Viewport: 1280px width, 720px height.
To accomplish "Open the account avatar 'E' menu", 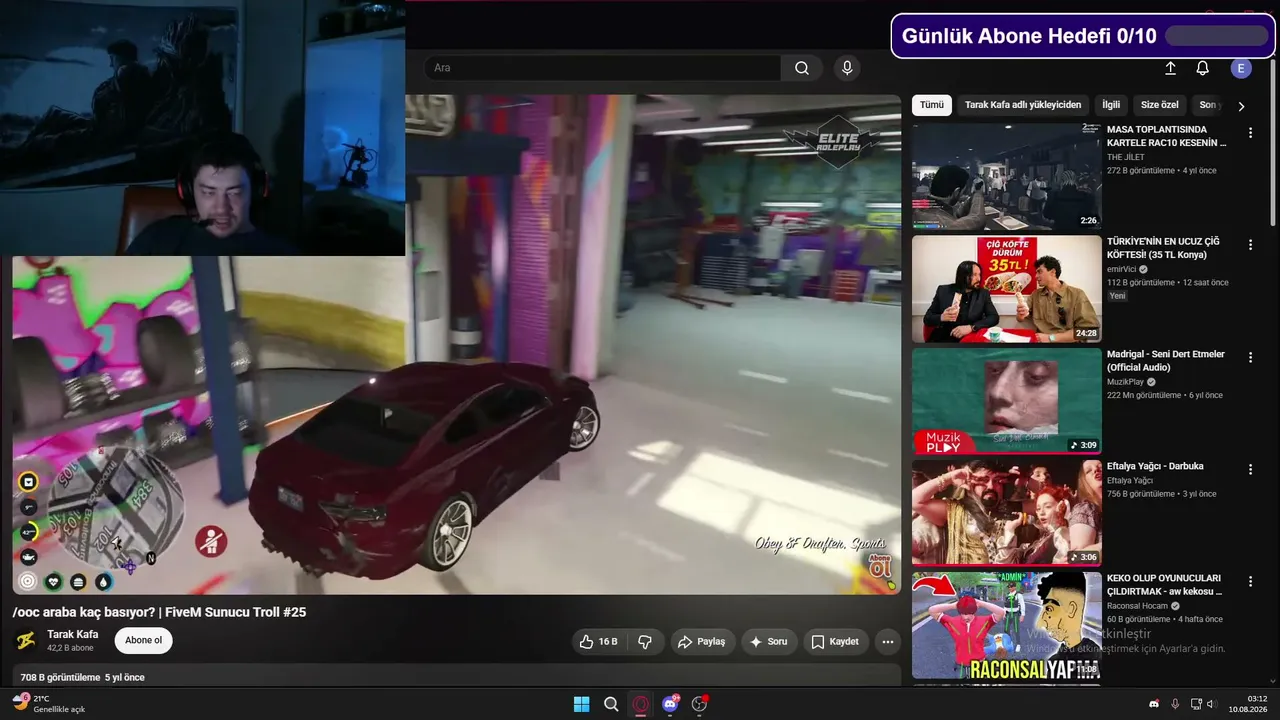I will (x=1241, y=68).
